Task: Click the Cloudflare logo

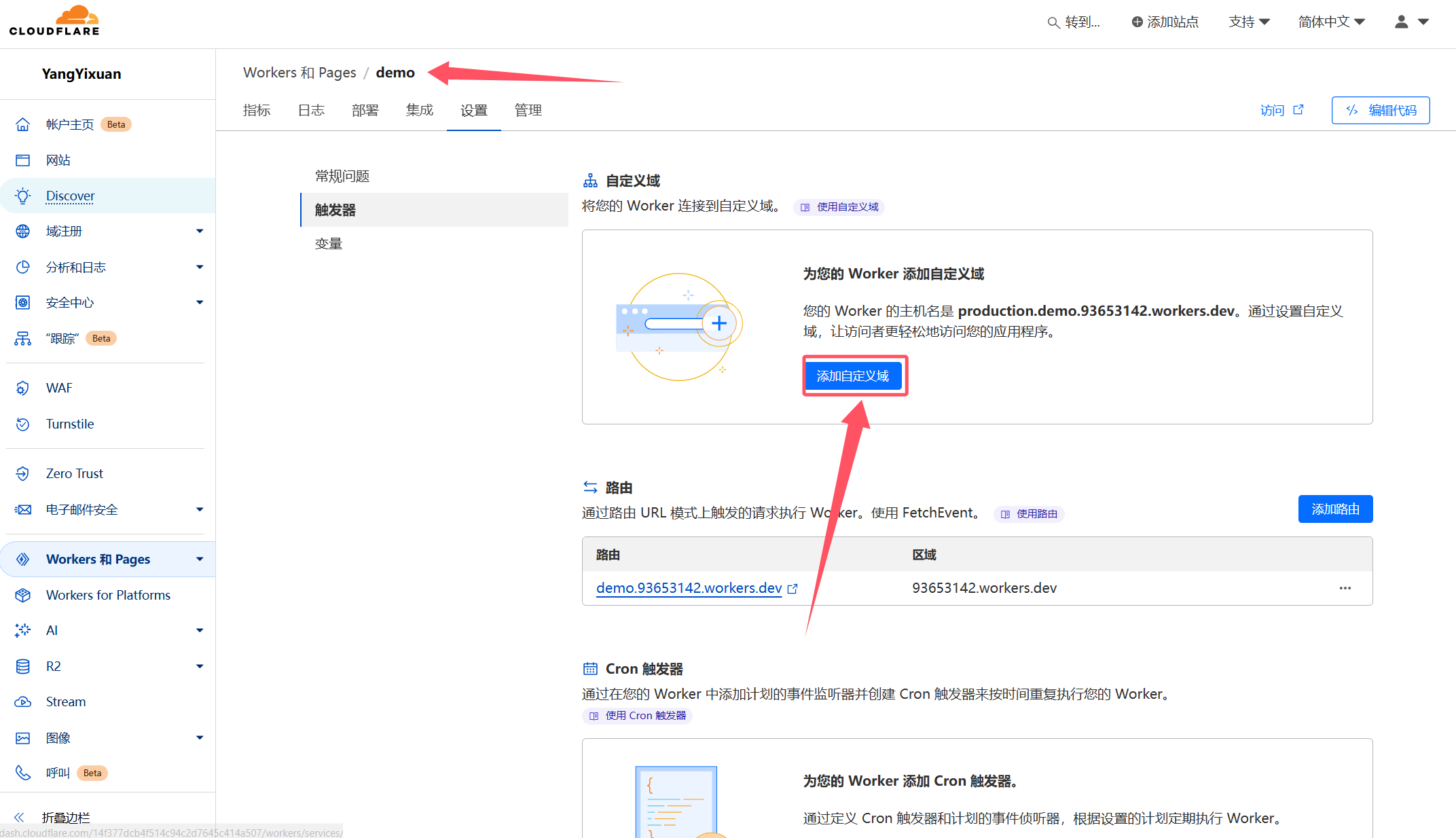Action: pos(54,20)
